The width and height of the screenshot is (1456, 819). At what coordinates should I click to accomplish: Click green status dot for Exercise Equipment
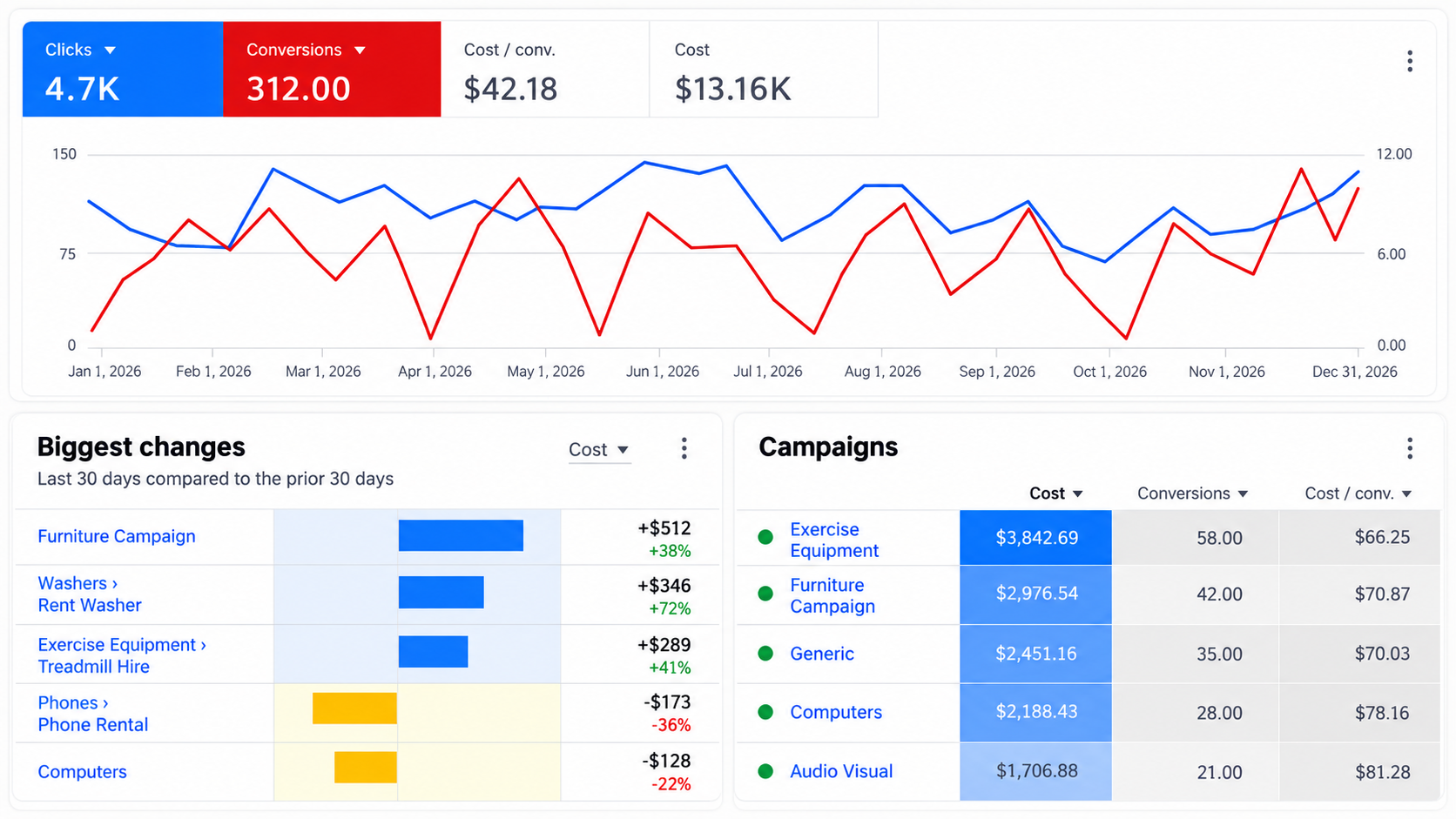click(765, 537)
